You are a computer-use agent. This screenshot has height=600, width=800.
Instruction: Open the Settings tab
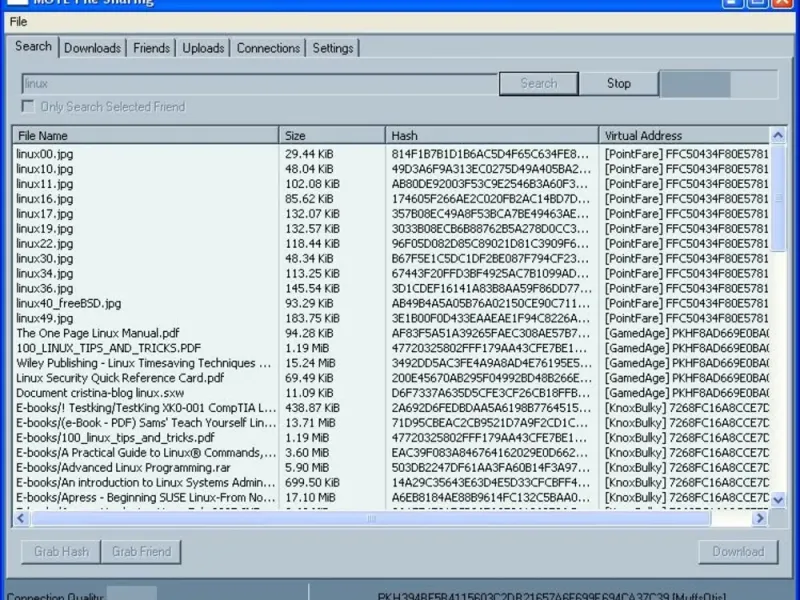333,48
